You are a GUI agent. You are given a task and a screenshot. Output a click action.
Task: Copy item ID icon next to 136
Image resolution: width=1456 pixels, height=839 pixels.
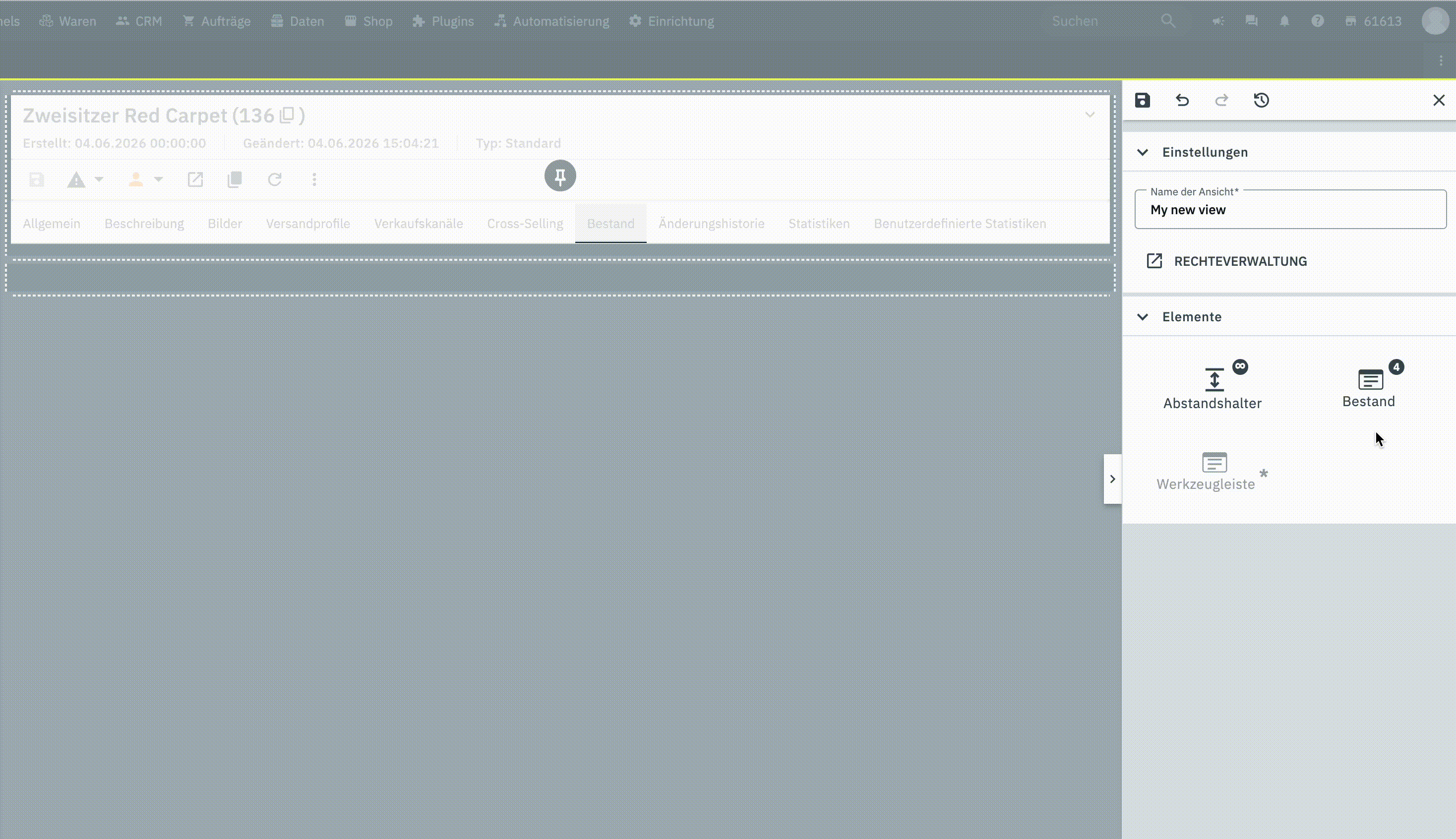(x=287, y=115)
